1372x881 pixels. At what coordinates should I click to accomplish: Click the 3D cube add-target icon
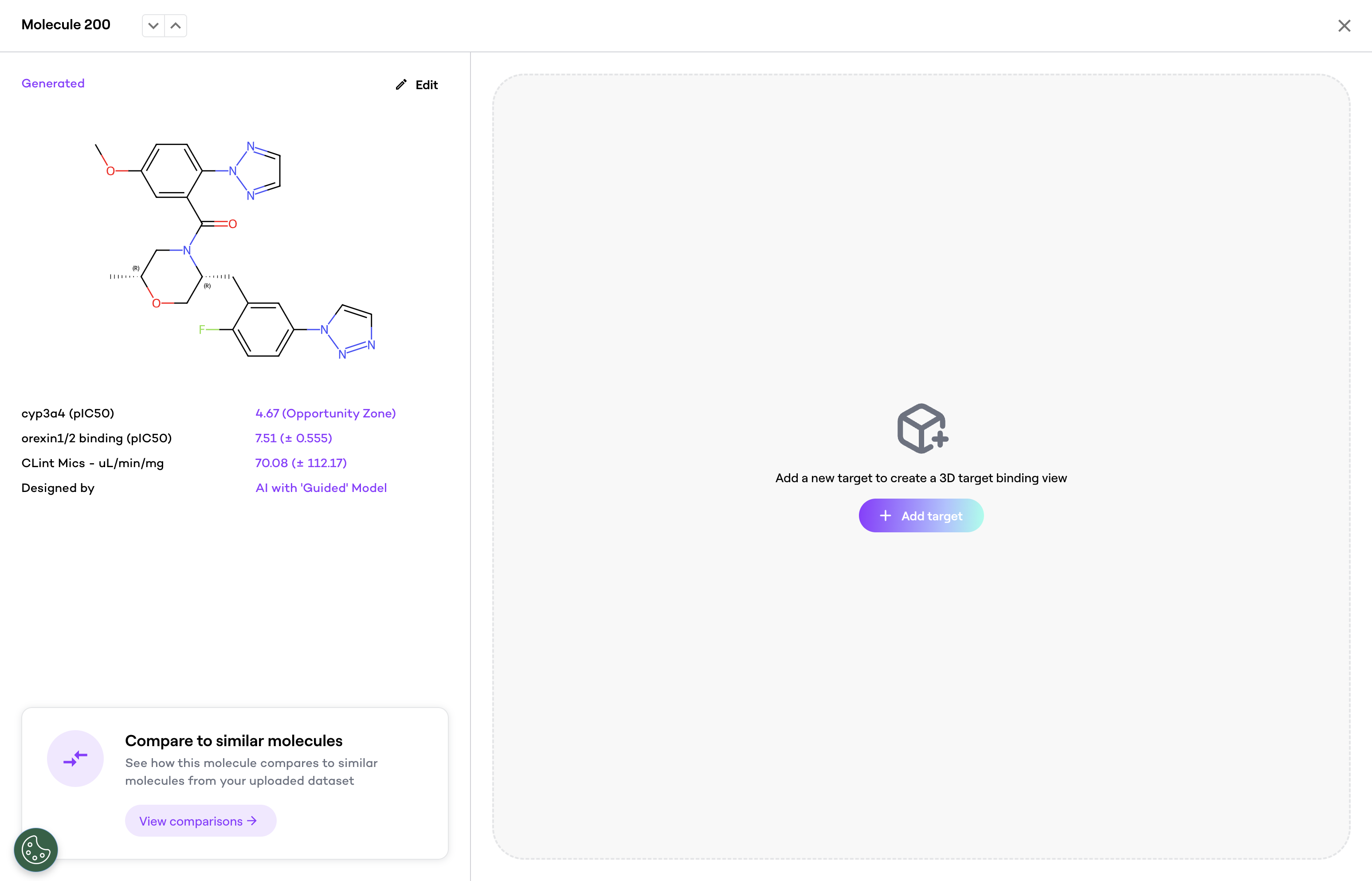point(921,429)
